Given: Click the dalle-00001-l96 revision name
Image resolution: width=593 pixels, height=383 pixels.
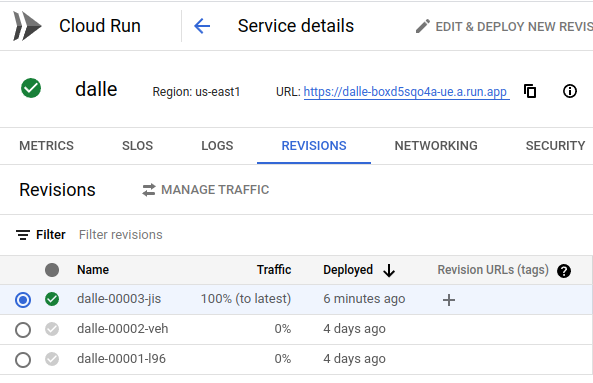Looking at the screenshot, I should pos(121,358).
